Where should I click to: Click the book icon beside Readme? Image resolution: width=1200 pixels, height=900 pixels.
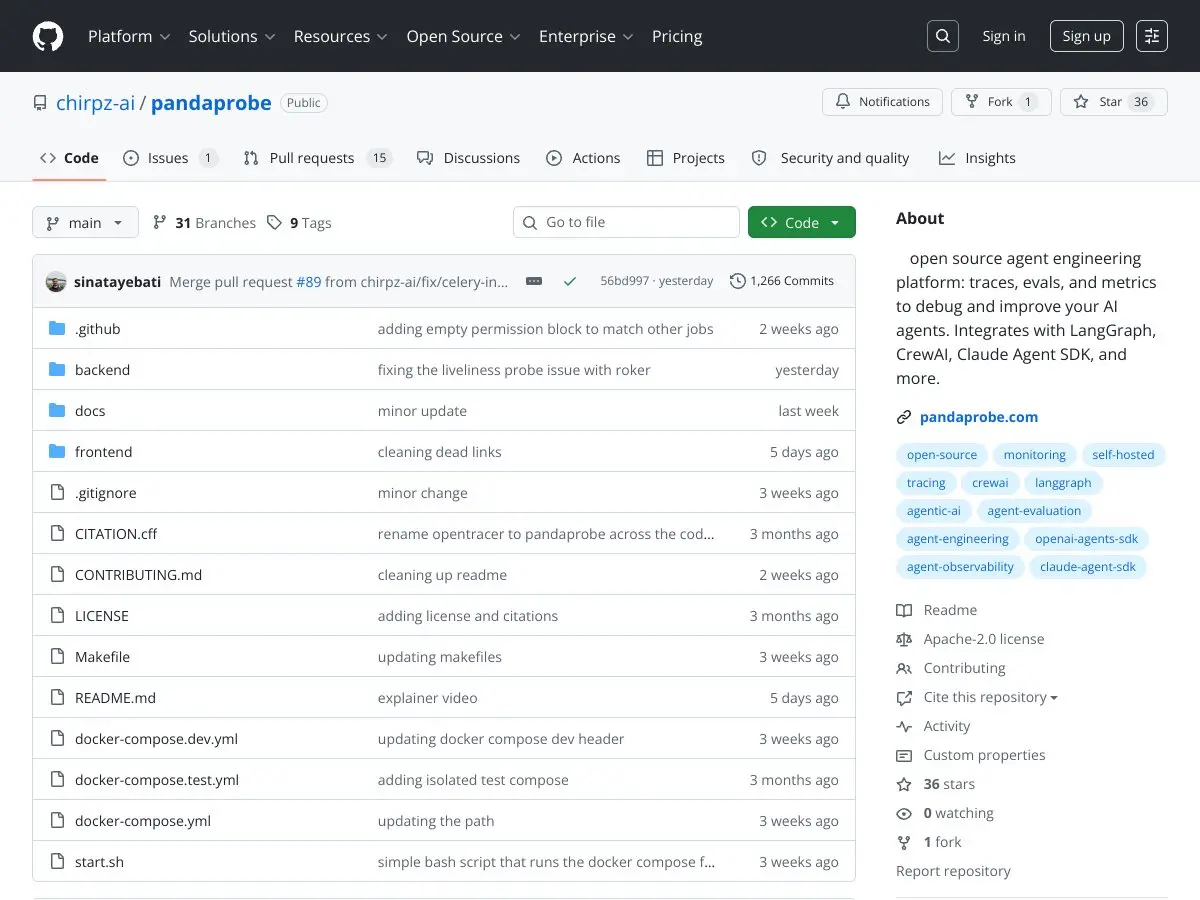(x=904, y=610)
